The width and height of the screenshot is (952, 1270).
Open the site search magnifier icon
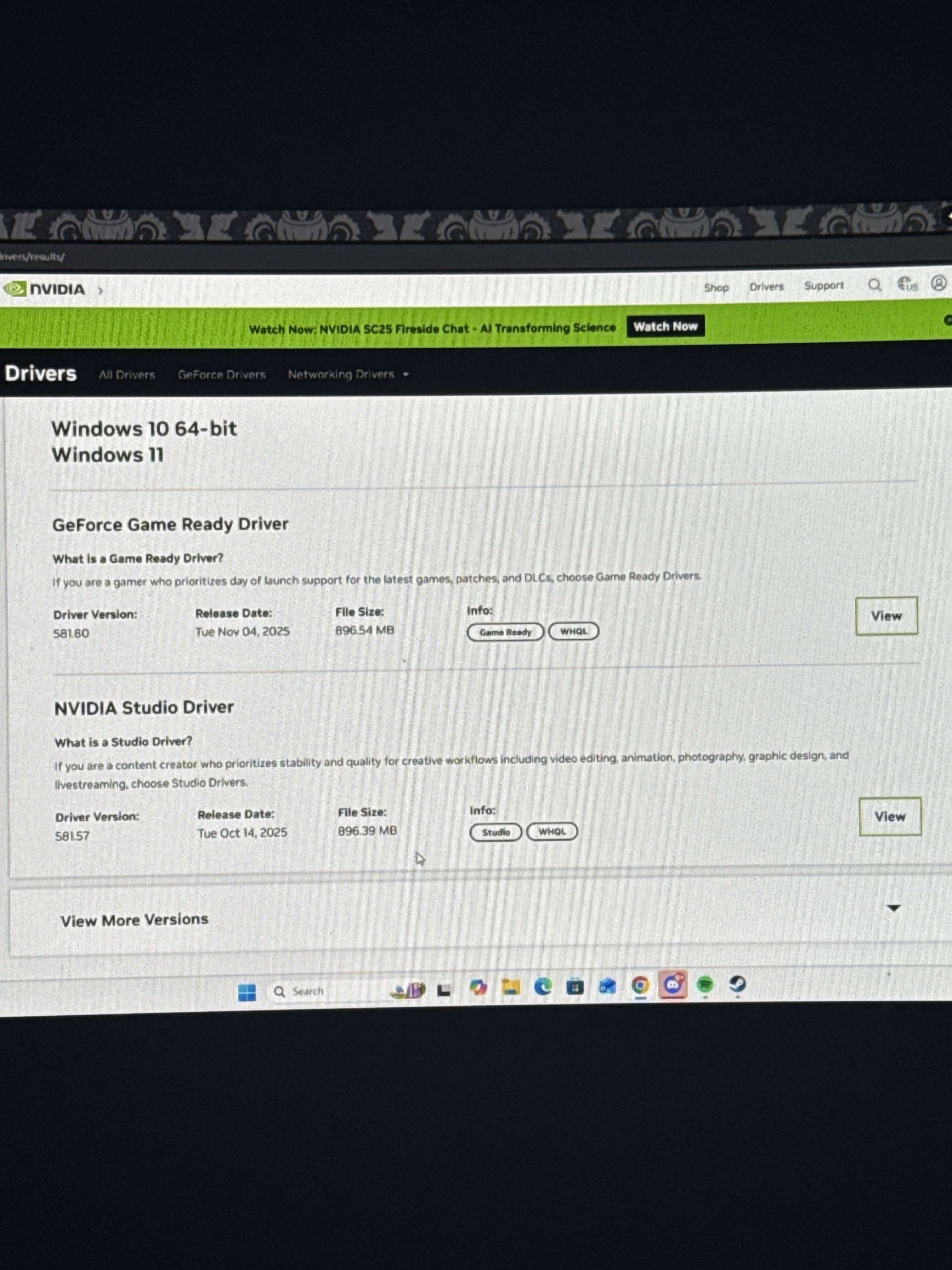click(x=874, y=285)
